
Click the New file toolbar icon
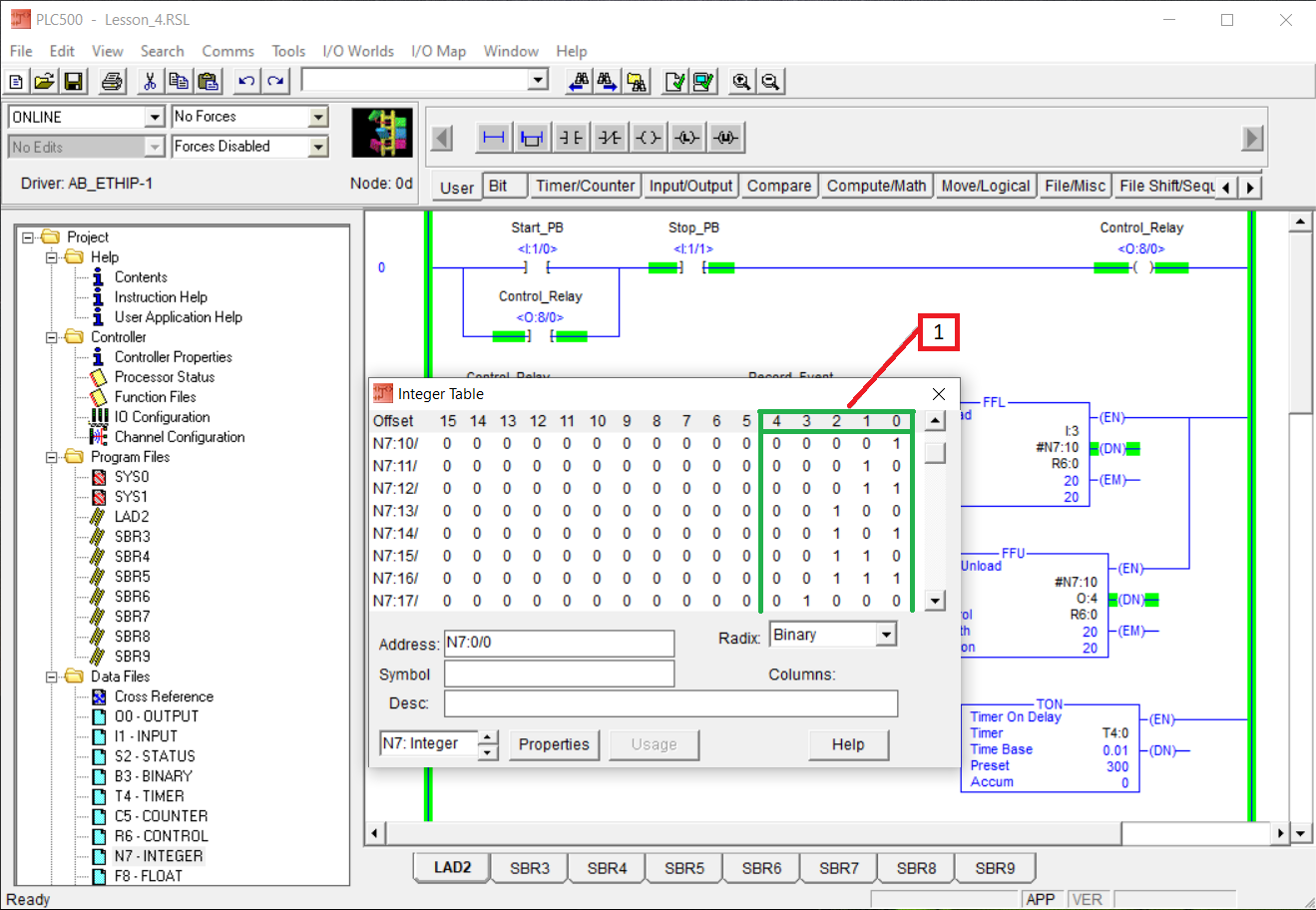pyautogui.click(x=16, y=82)
